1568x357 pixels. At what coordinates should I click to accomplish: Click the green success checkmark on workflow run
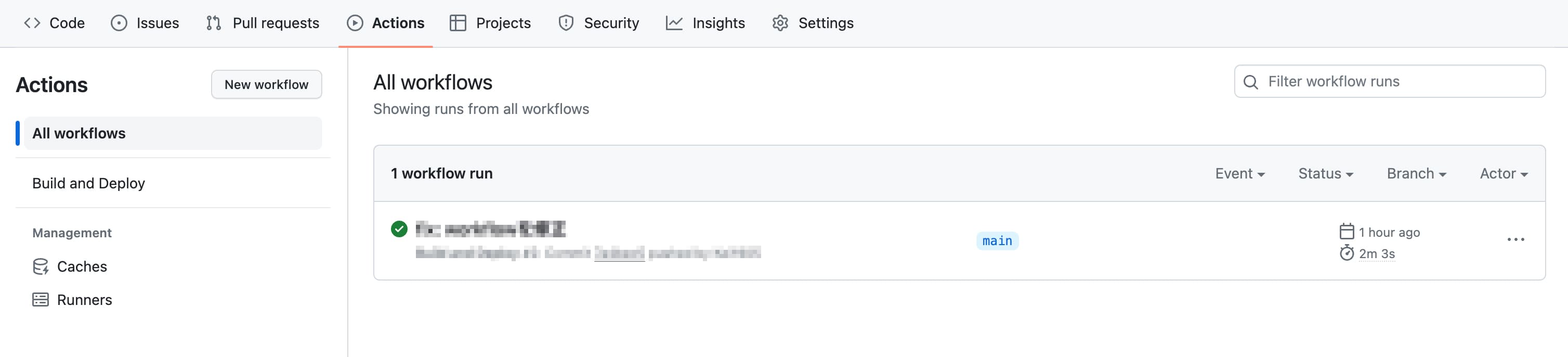[x=399, y=229]
